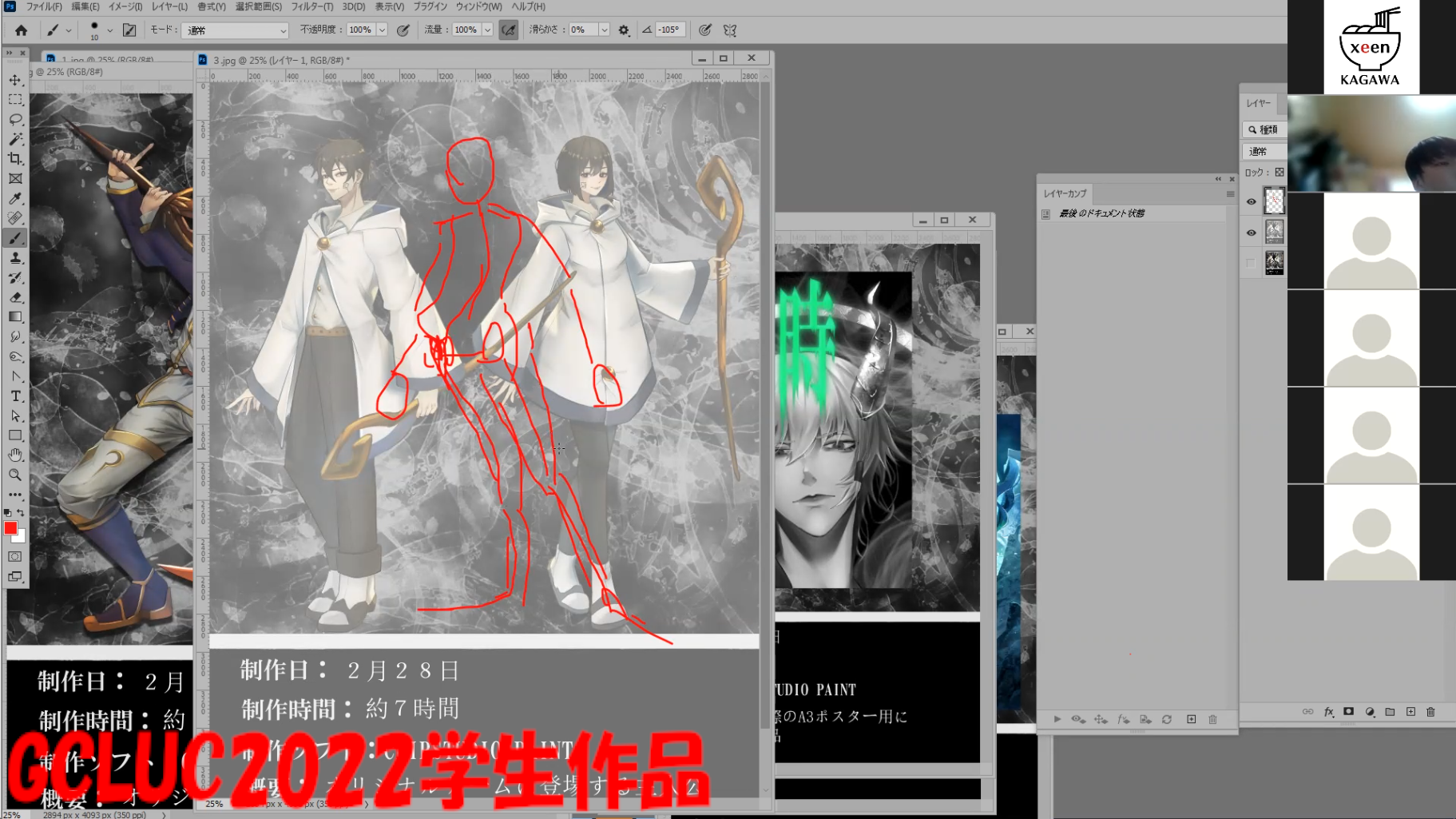Toggle pressure for brush size
Image resolution: width=1456 pixels, height=819 pixels.
704,30
